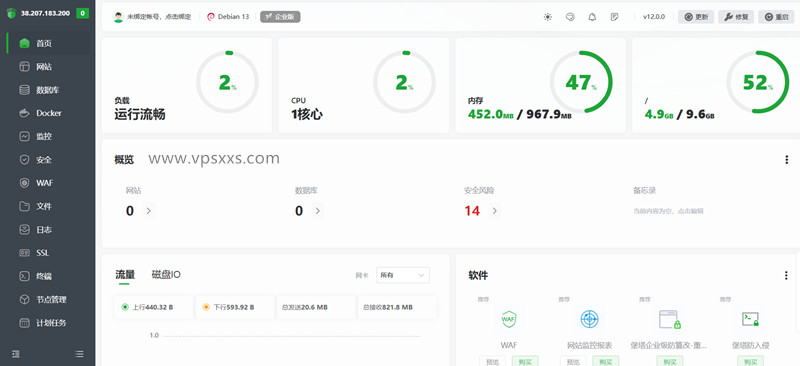Go to 终端 in the sidebar

(44, 276)
